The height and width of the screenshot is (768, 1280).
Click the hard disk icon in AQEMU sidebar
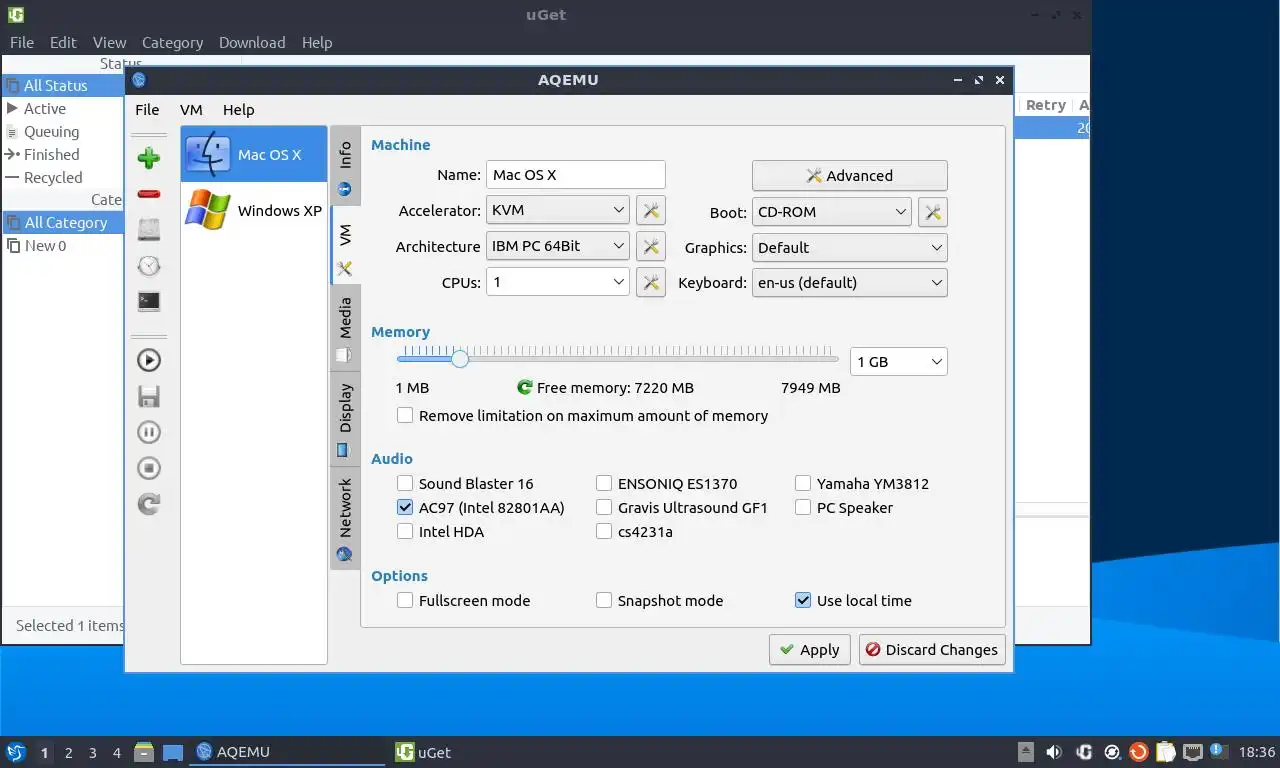click(149, 229)
